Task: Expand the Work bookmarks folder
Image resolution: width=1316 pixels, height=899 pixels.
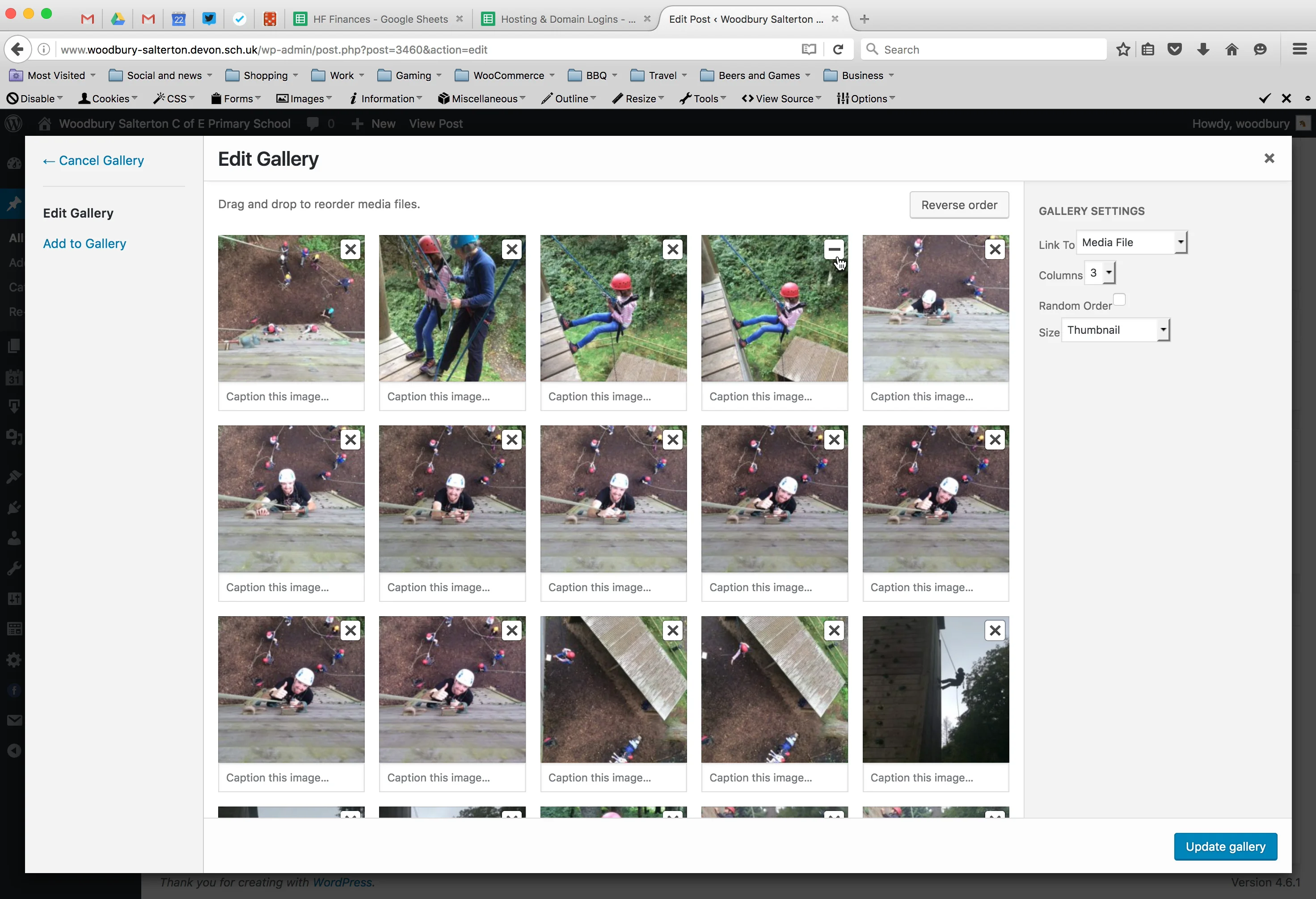Action: (x=337, y=76)
